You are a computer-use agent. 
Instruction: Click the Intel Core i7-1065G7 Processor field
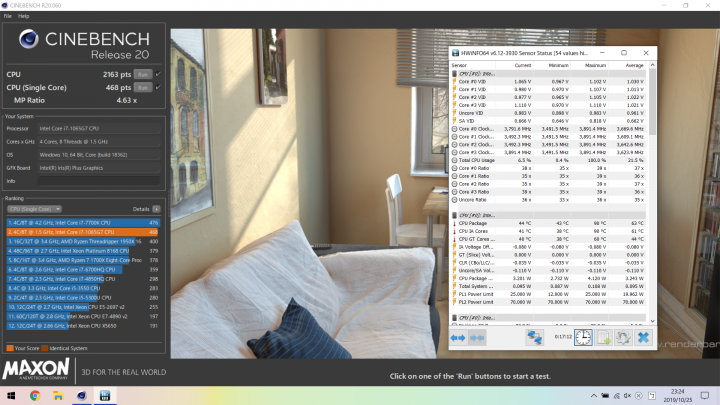click(99, 129)
